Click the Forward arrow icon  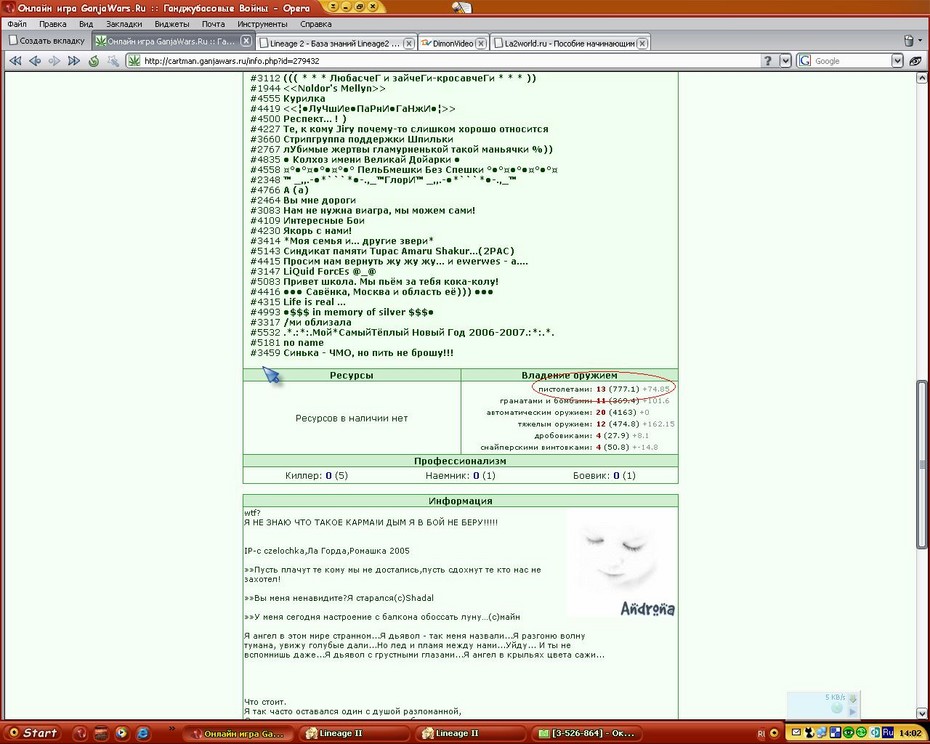[54, 61]
